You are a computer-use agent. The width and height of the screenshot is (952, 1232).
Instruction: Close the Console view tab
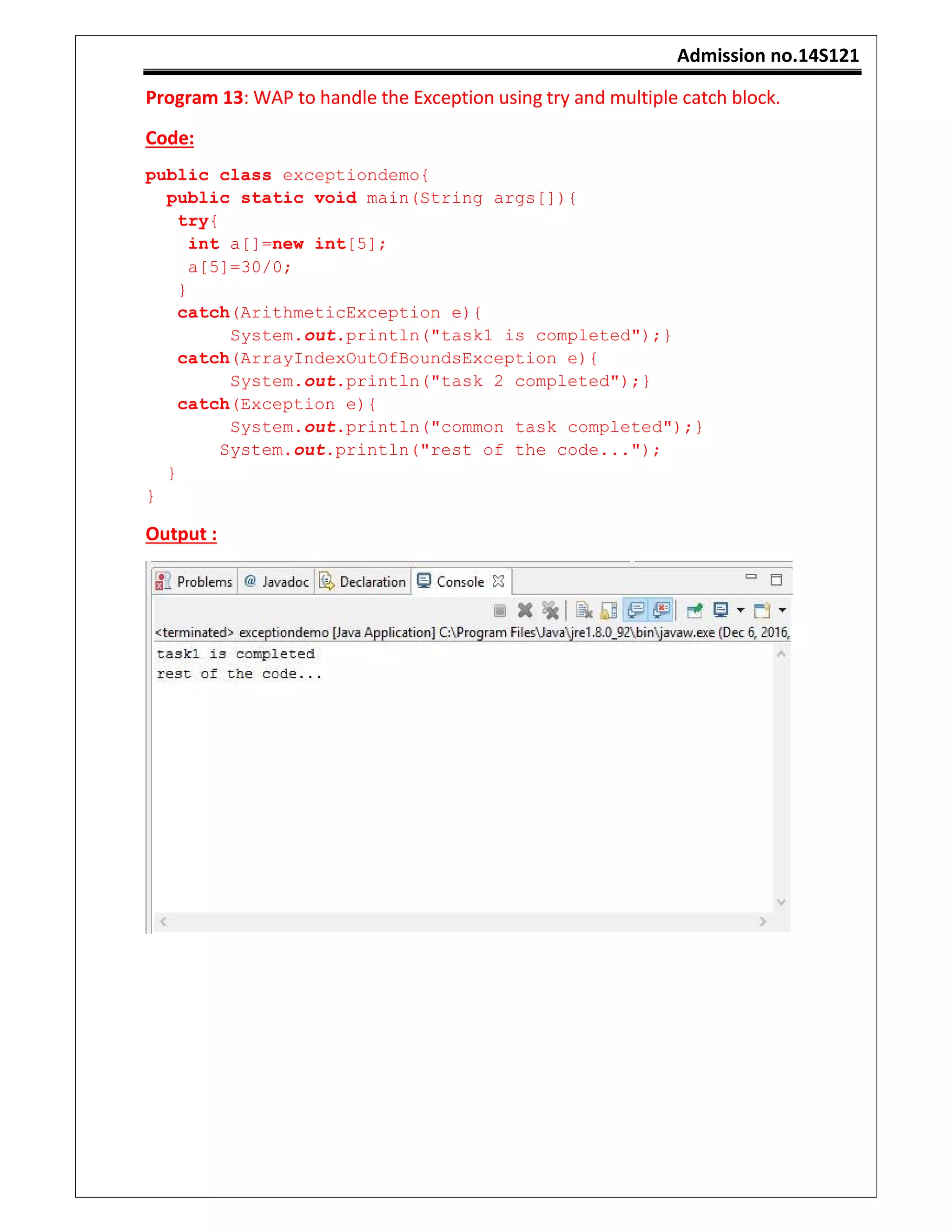coord(498,581)
